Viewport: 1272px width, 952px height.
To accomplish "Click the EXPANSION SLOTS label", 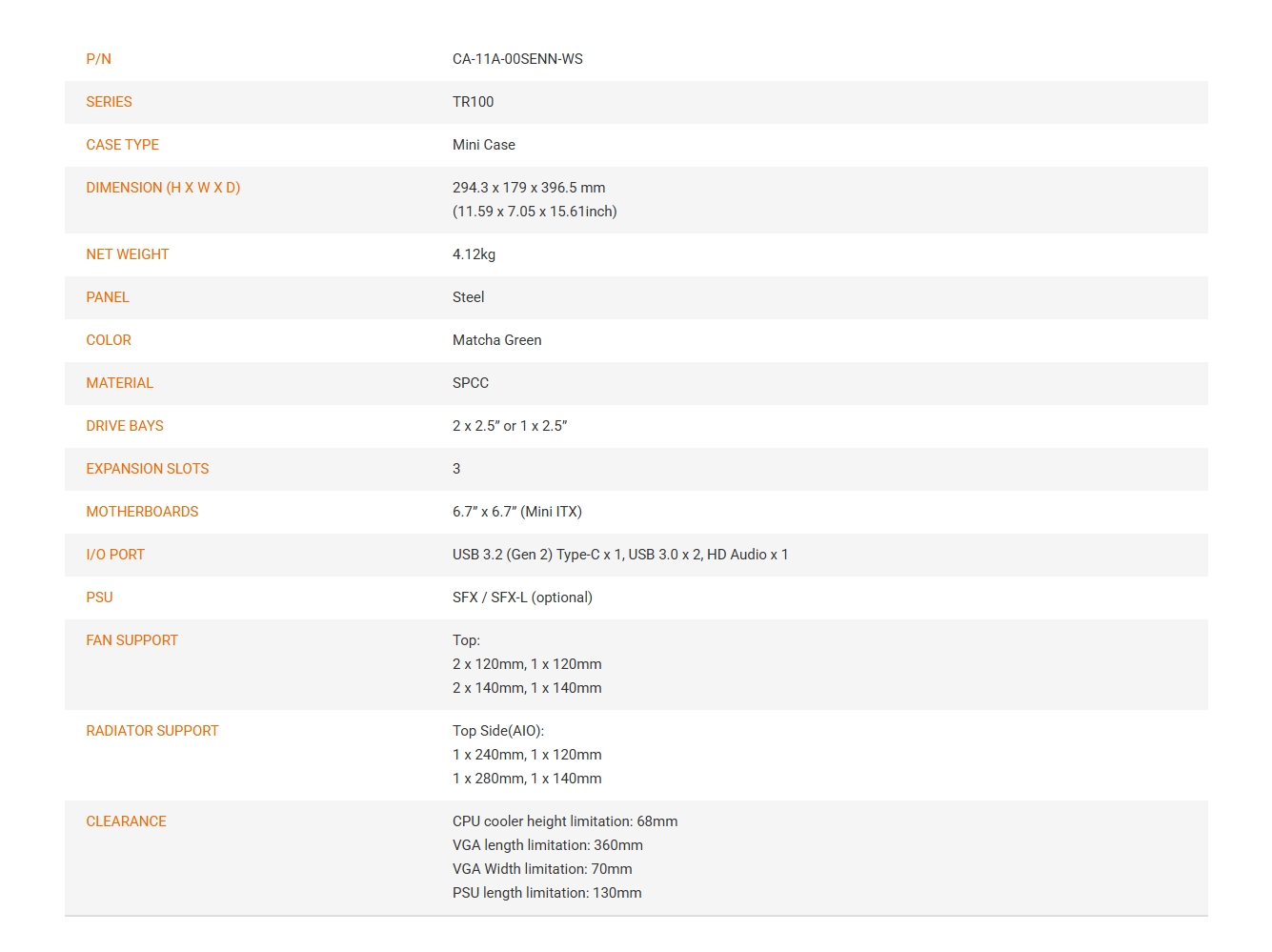I will tap(147, 469).
